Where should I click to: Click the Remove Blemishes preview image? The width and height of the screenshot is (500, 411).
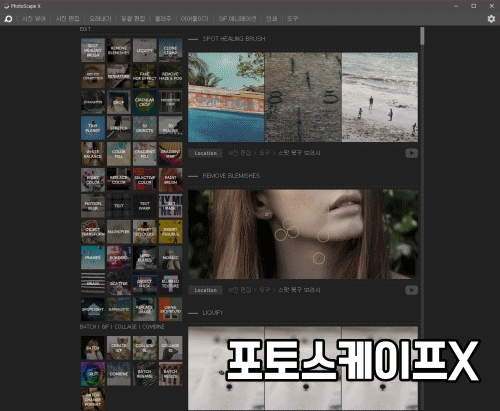303,234
